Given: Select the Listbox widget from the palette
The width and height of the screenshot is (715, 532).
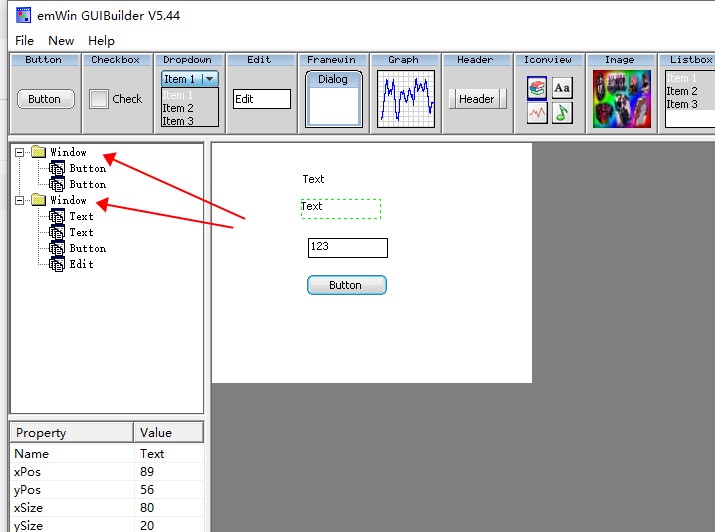Looking at the screenshot, I should 687,93.
